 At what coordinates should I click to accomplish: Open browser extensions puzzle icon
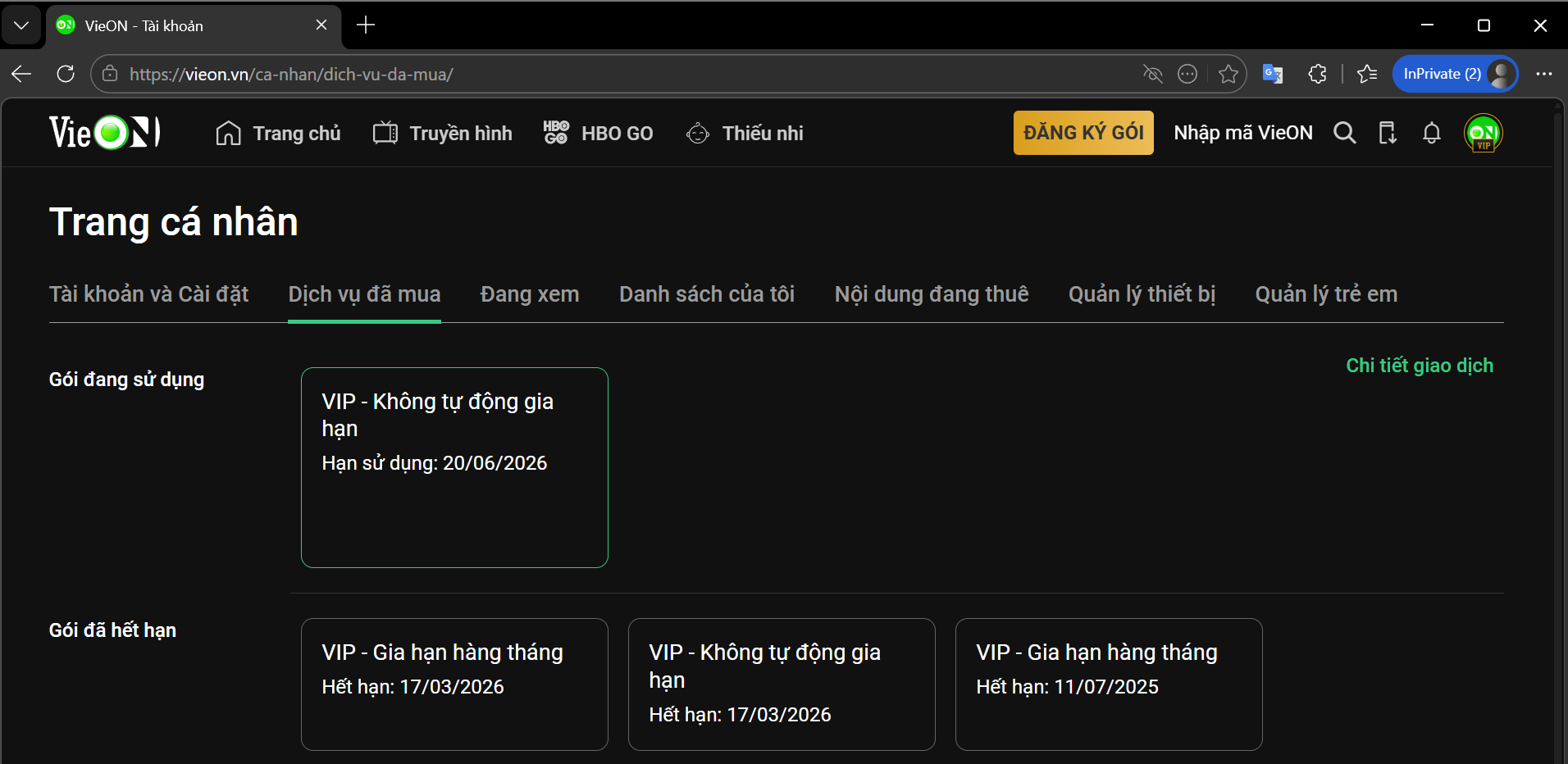point(1317,74)
